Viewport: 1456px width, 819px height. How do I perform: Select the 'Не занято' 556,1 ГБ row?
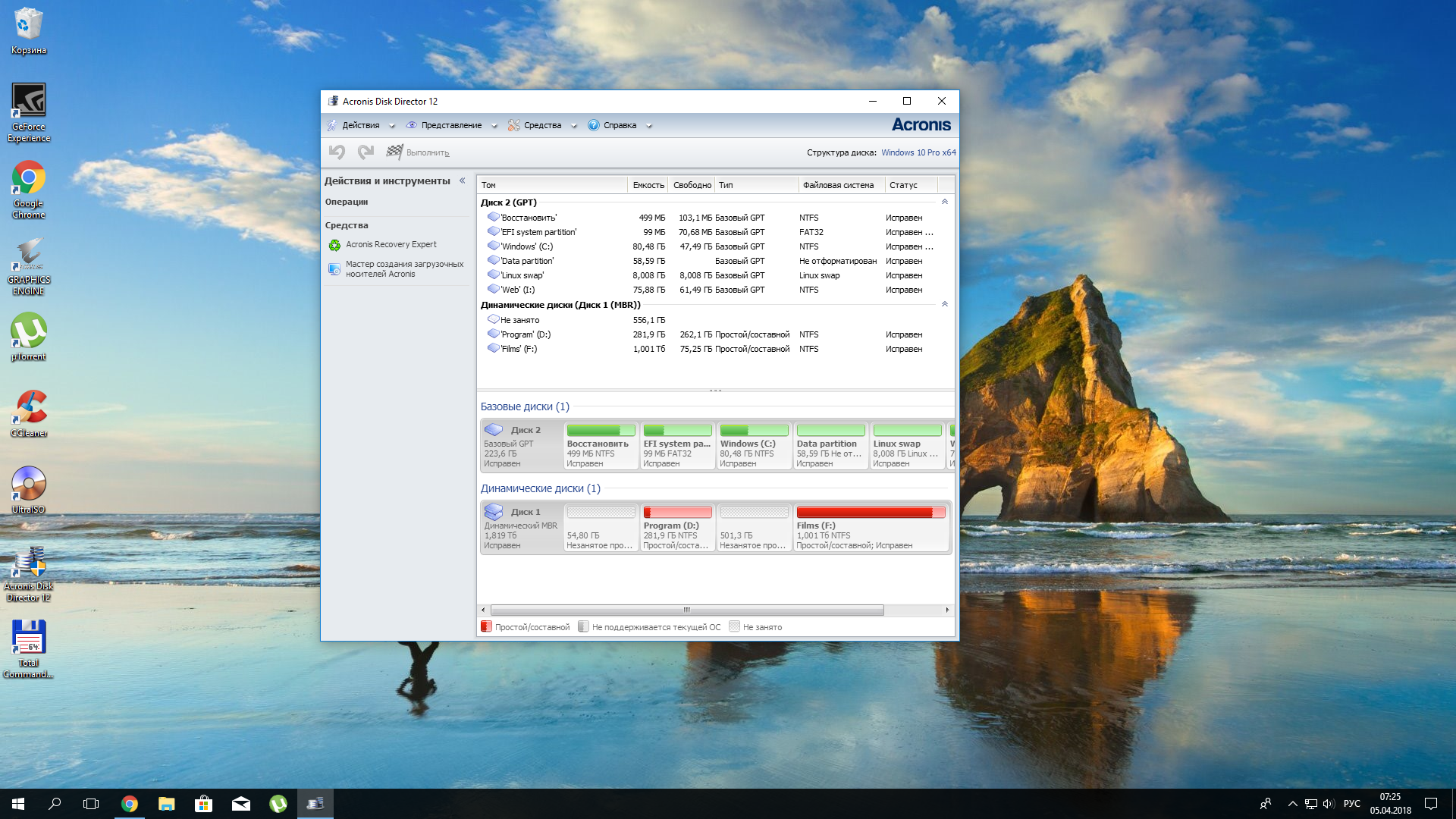(x=715, y=320)
